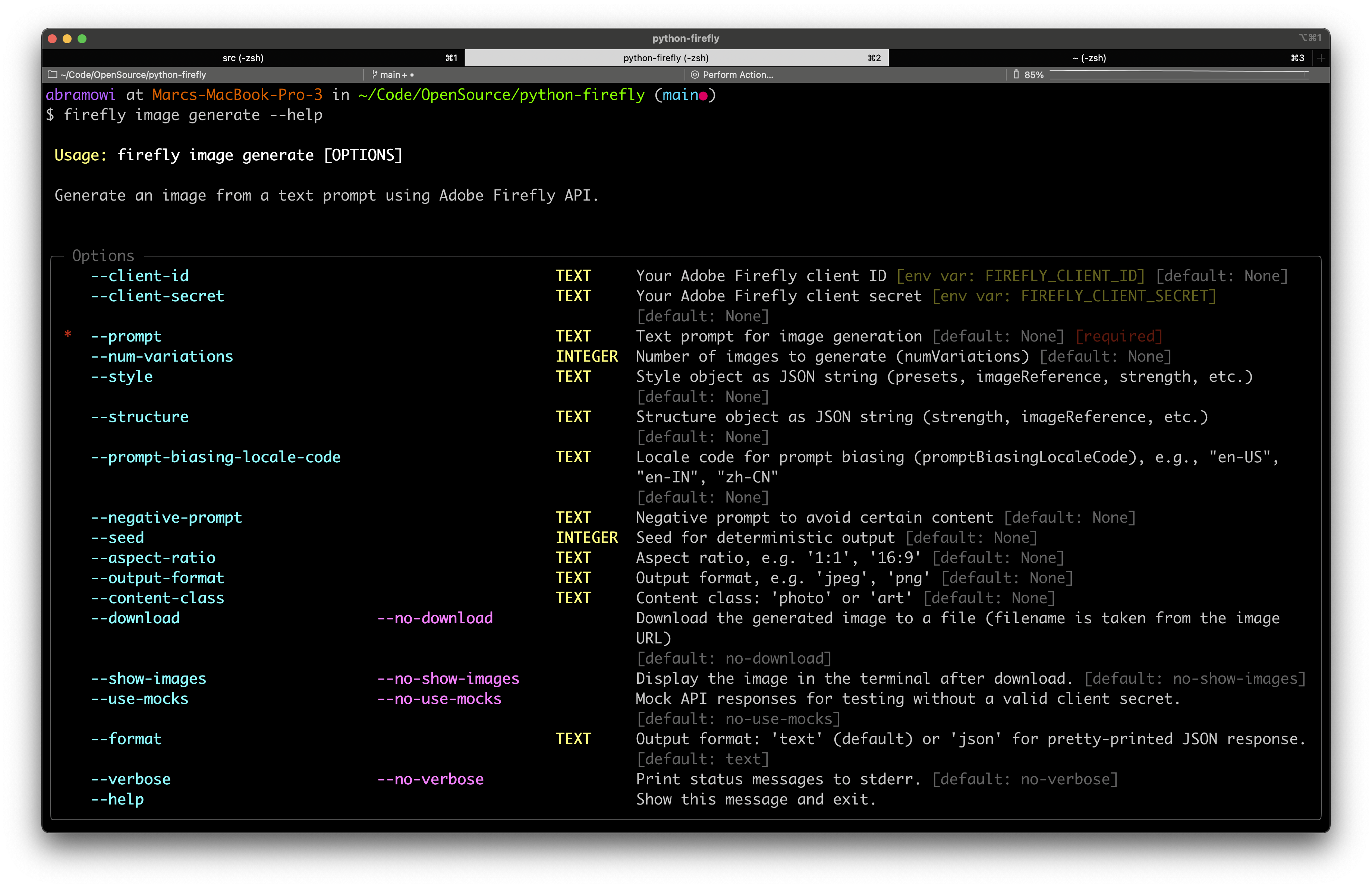Minimize window with the yellow button
1372x888 pixels.
tap(67, 39)
